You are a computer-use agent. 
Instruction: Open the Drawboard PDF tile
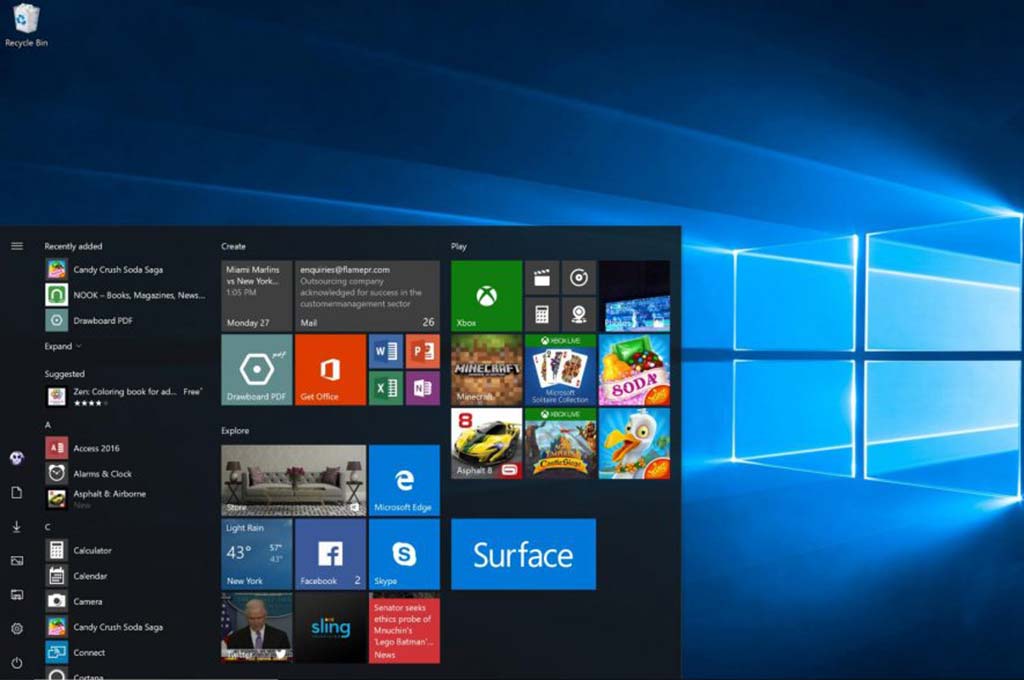(257, 370)
